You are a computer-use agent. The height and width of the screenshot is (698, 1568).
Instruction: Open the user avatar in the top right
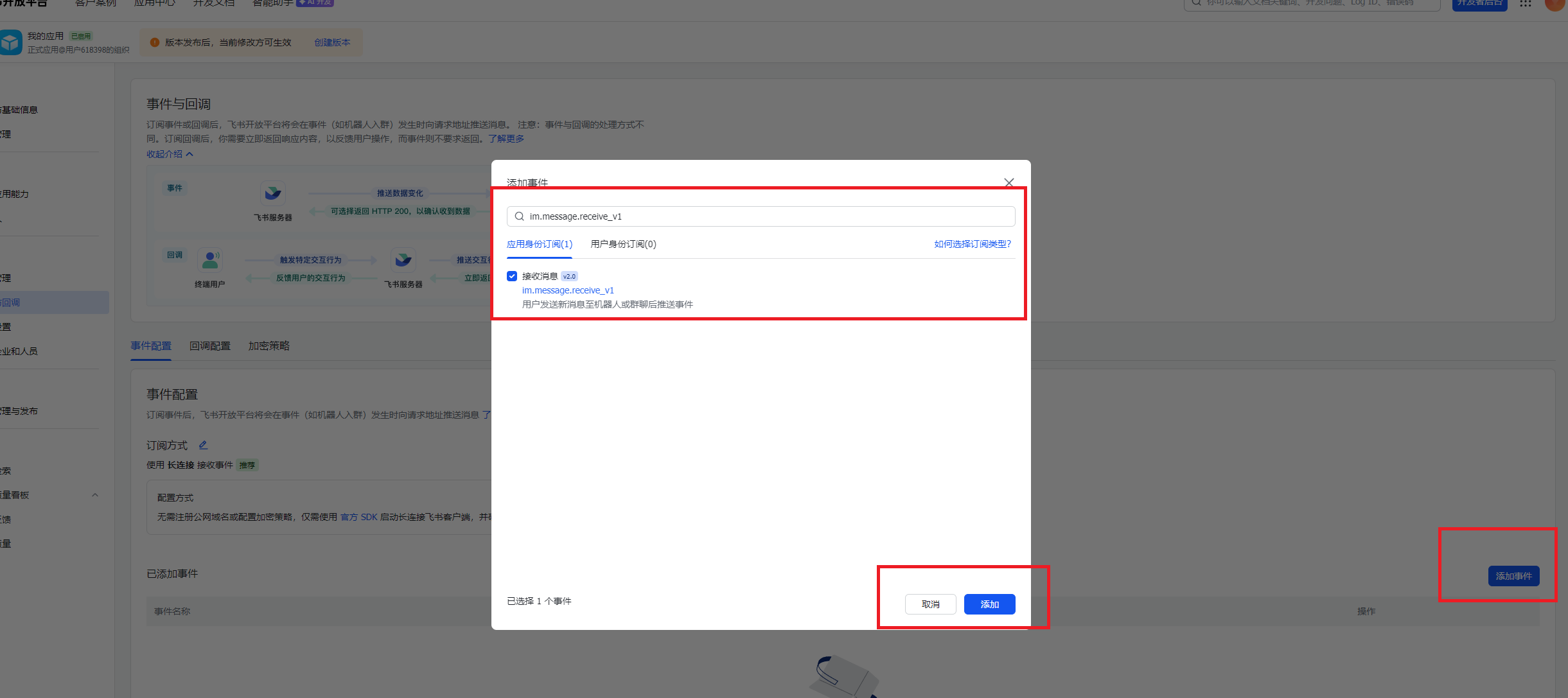(x=1555, y=4)
